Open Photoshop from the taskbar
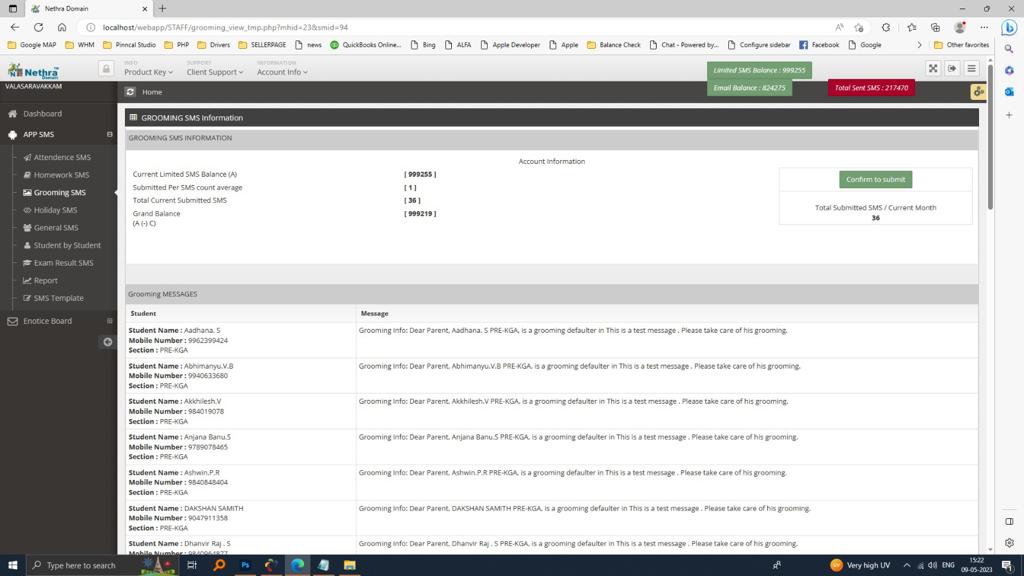The height and width of the screenshot is (576, 1024). pyautogui.click(x=246, y=565)
